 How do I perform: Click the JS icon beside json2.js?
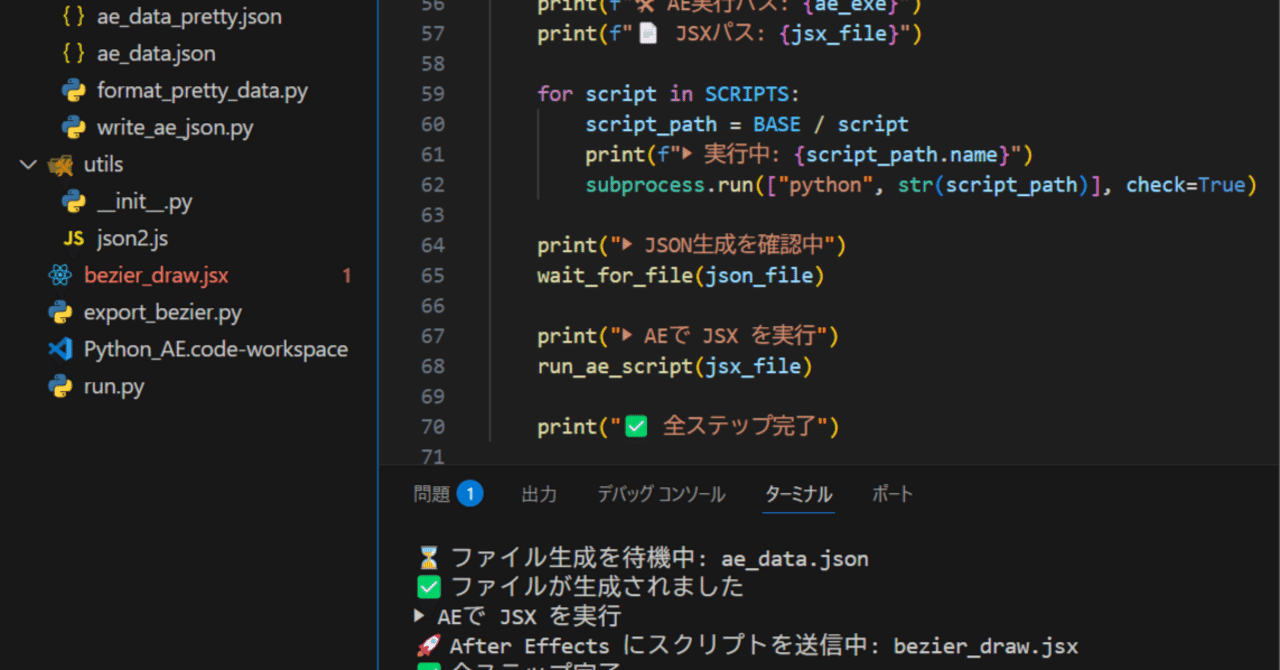(72, 238)
